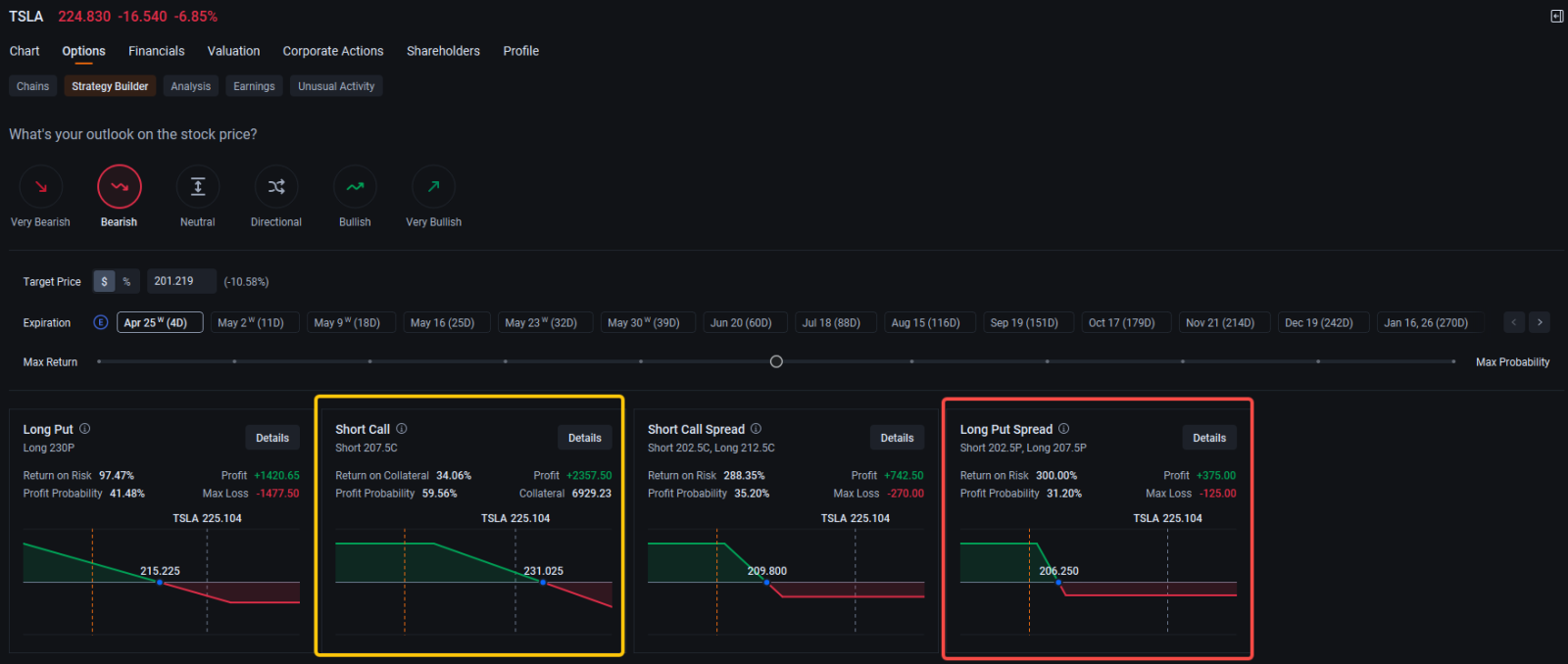This screenshot has width=1568, height=664.
Task: Select Sep 19 (151D) expiration
Action: coord(1028,322)
